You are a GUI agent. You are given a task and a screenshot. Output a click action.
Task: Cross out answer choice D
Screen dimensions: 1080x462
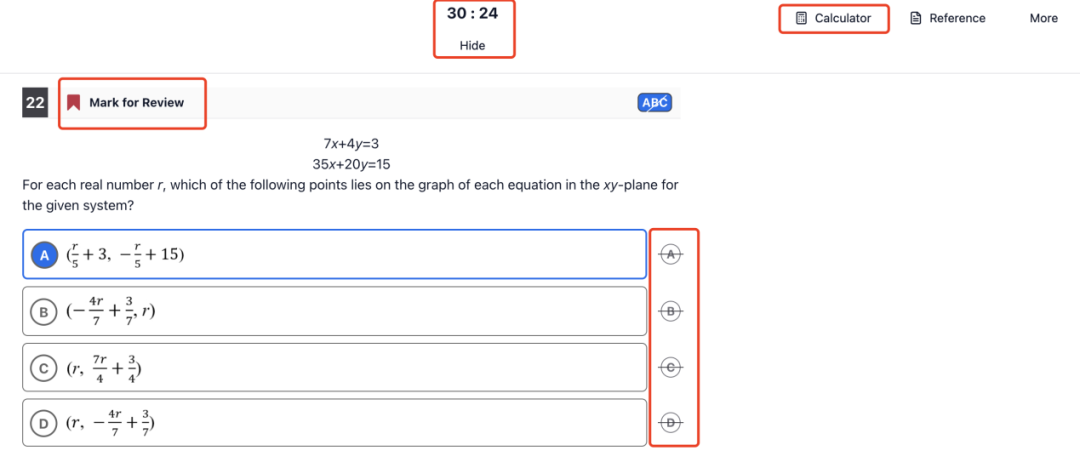tap(672, 422)
